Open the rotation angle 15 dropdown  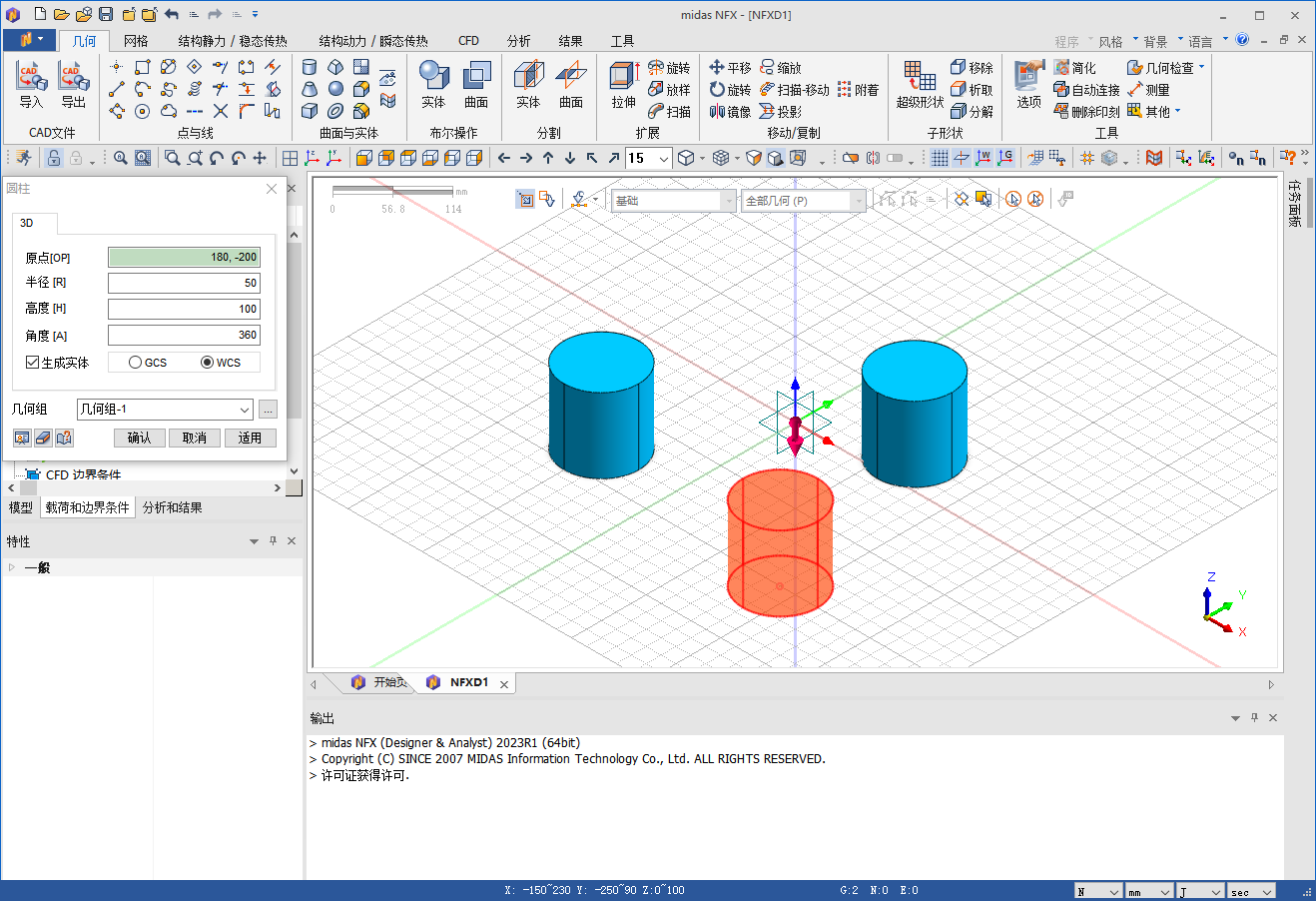coord(663,159)
